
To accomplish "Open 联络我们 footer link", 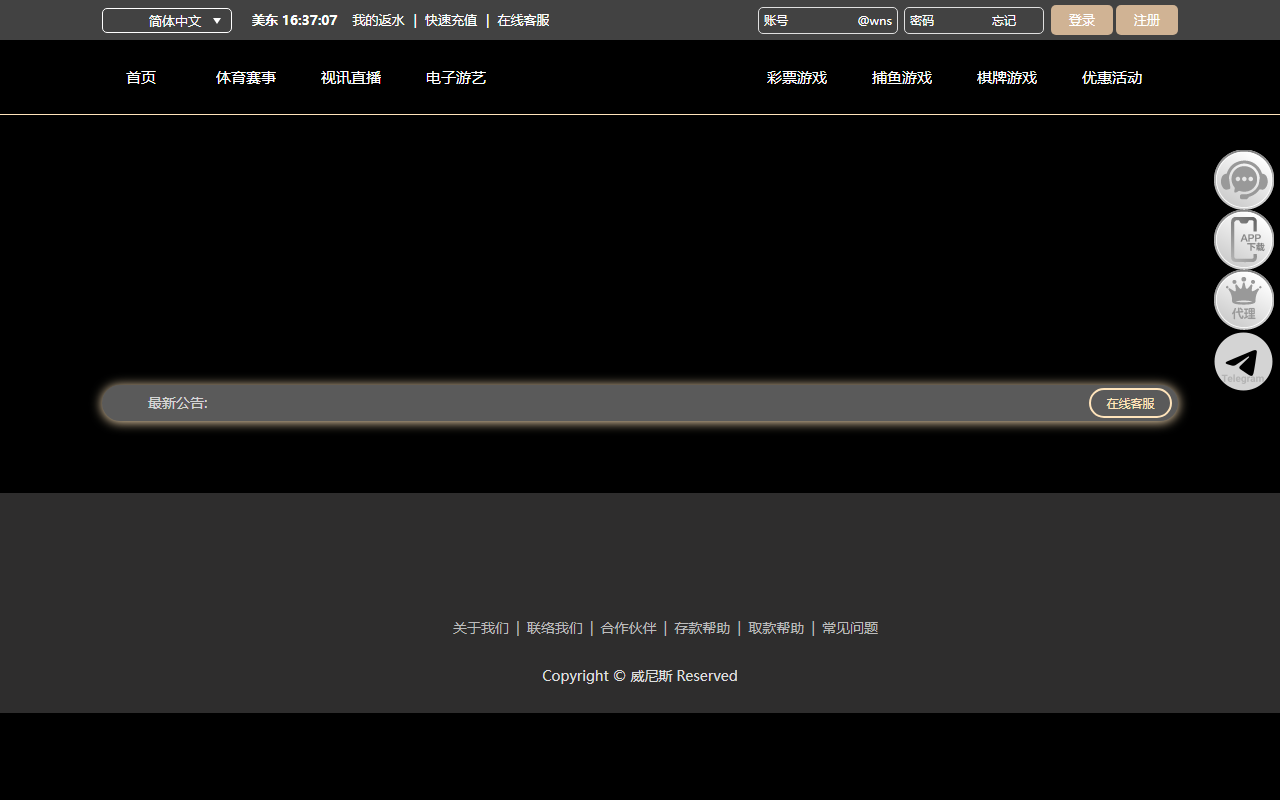I will [555, 628].
